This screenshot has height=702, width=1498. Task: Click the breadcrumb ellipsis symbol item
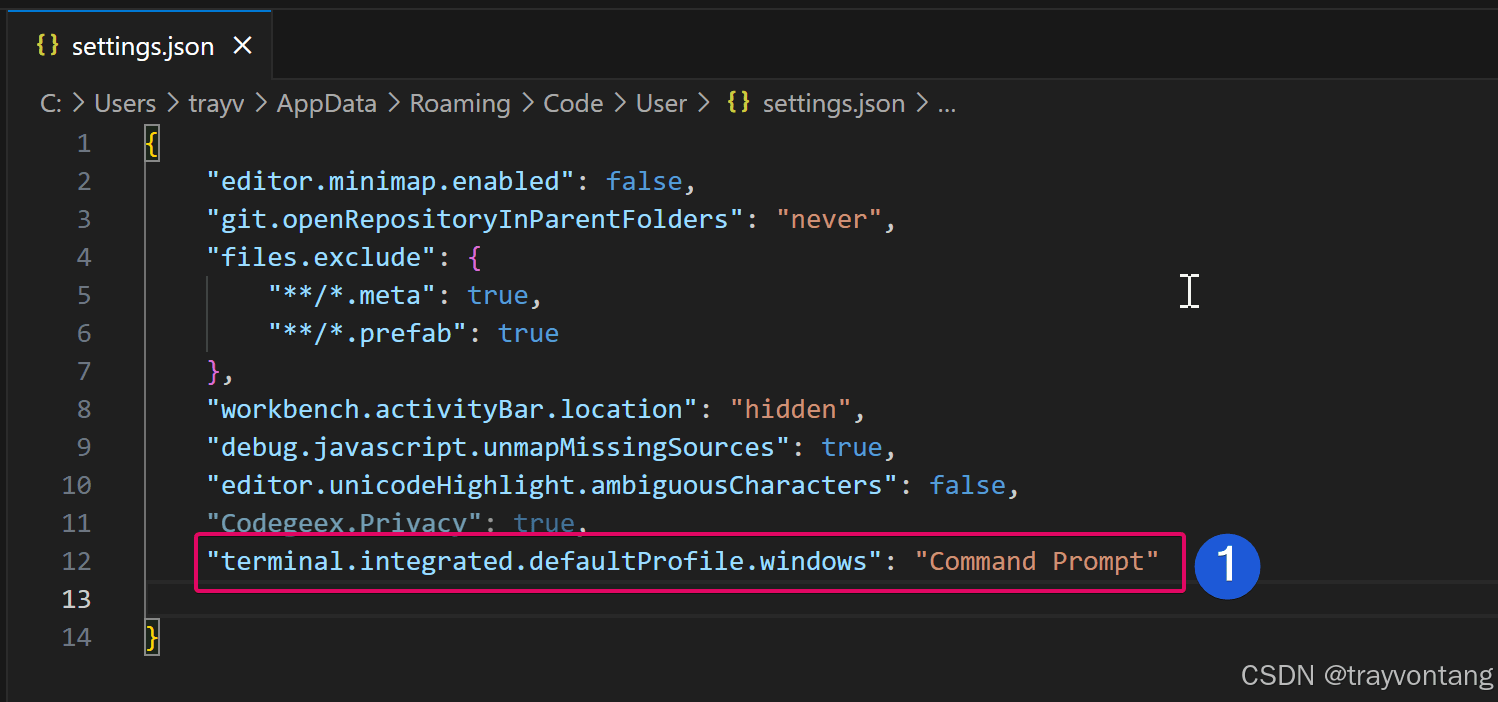click(x=946, y=106)
